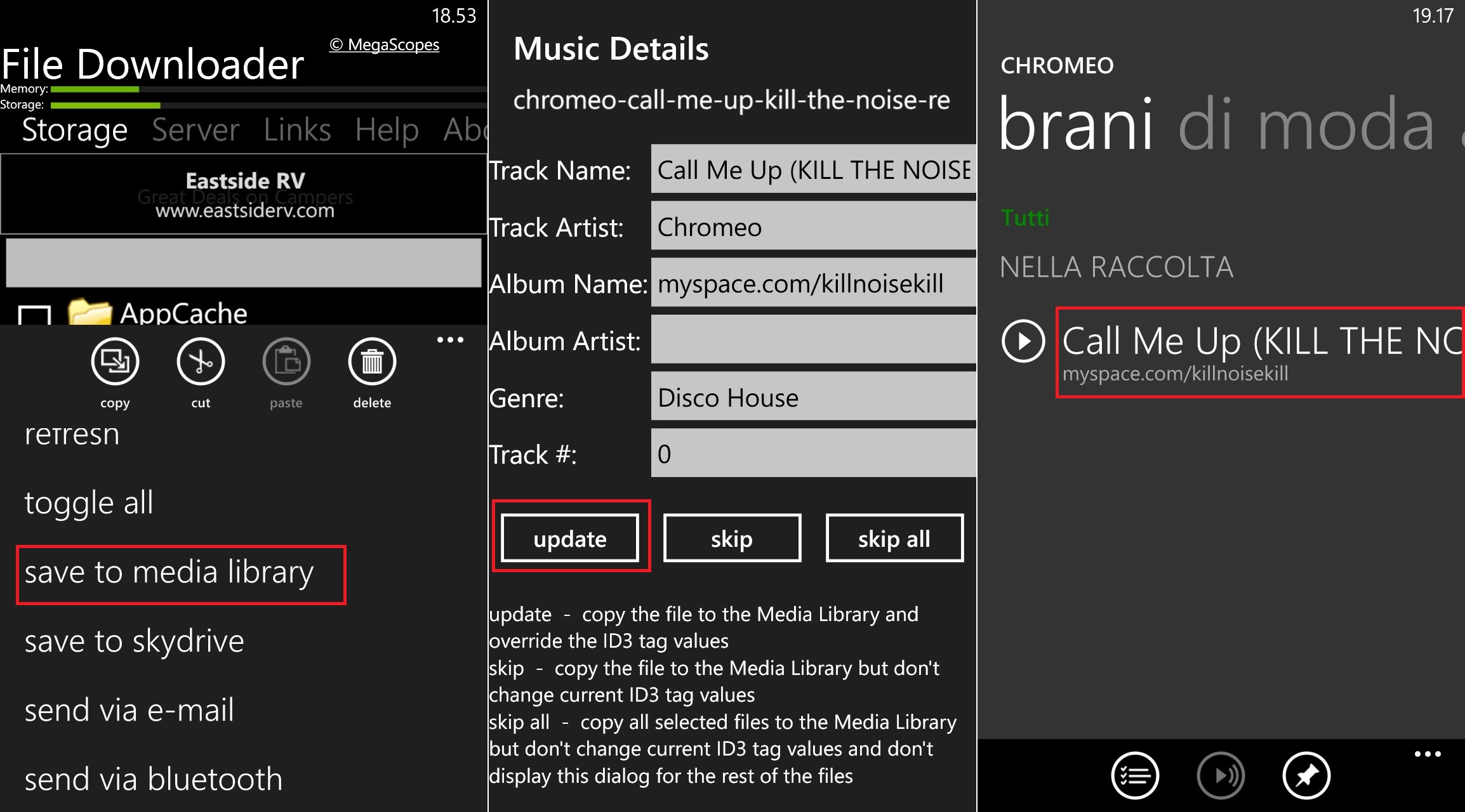Tap the pin icon in music app bar
The width and height of the screenshot is (1465, 812).
click(1306, 775)
